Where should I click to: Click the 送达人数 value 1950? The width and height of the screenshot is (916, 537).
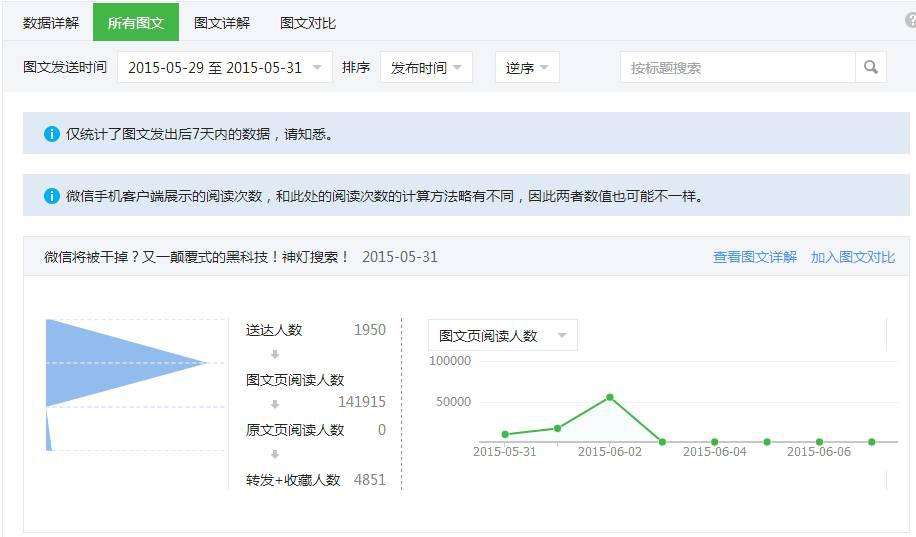[x=370, y=330]
